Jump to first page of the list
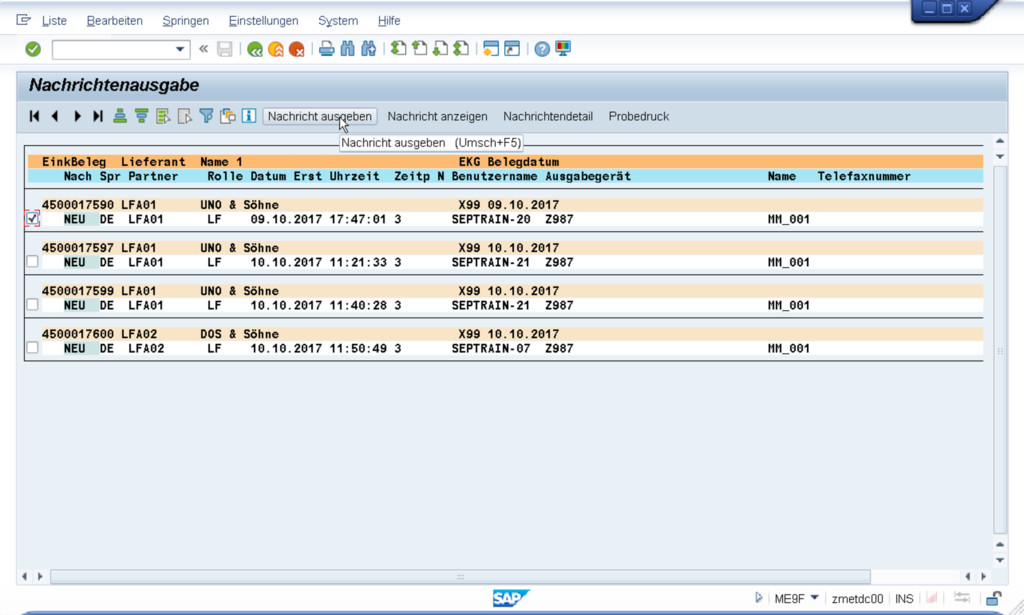Image resolution: width=1024 pixels, height=615 pixels. click(35, 116)
